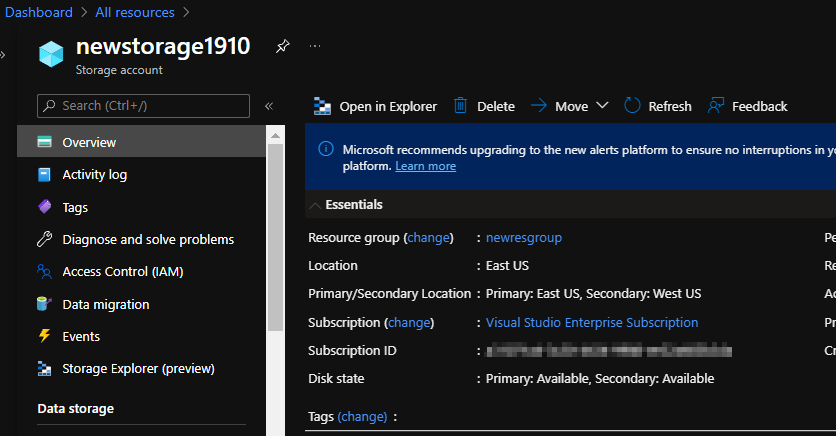Click the Feedback icon

[x=716, y=106]
